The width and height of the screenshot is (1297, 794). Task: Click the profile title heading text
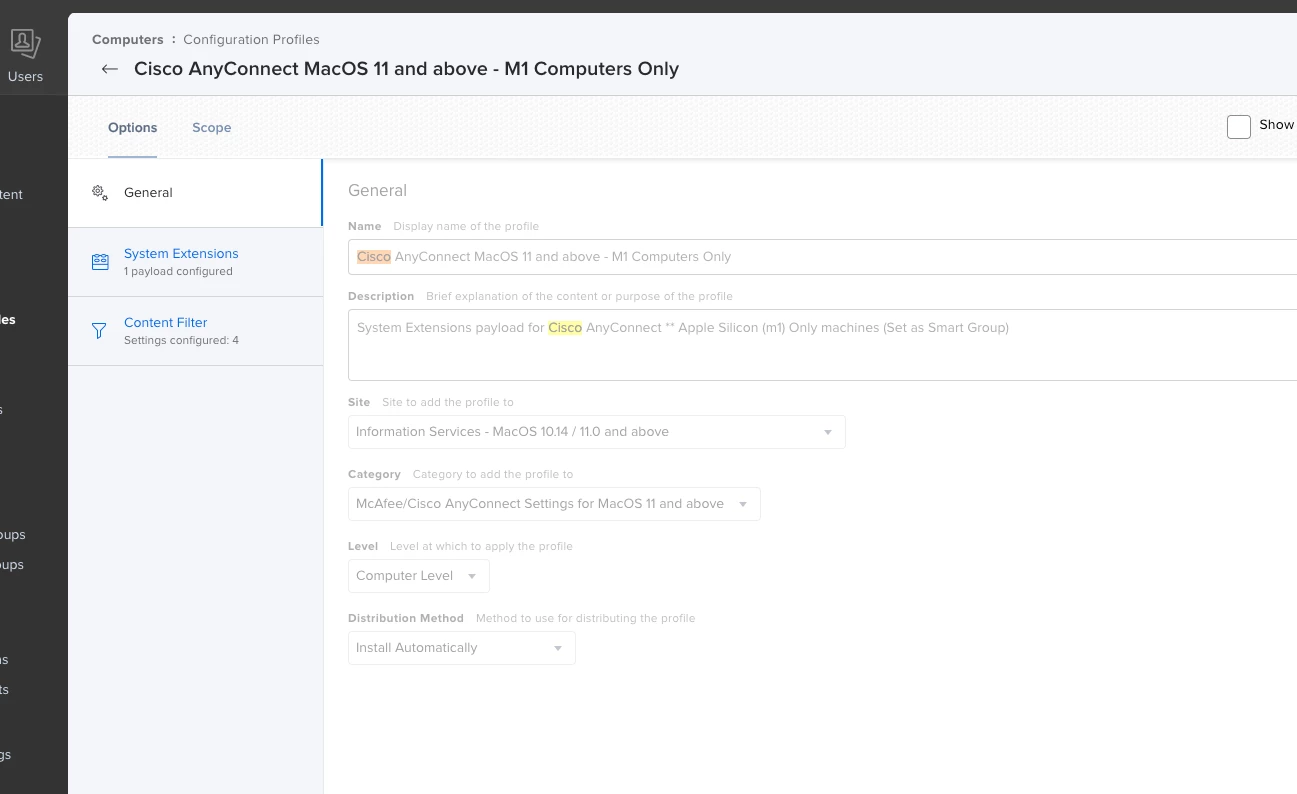406,69
